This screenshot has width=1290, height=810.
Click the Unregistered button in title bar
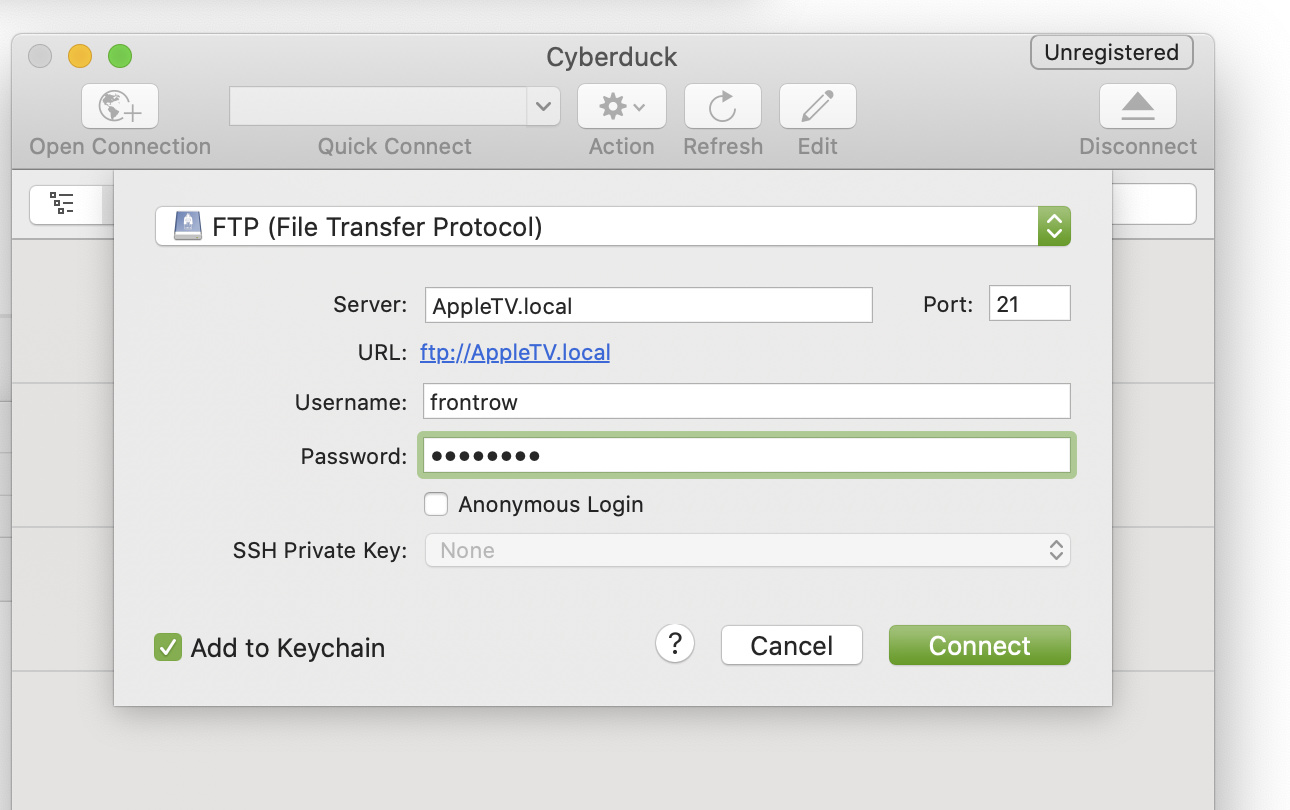click(x=1111, y=53)
